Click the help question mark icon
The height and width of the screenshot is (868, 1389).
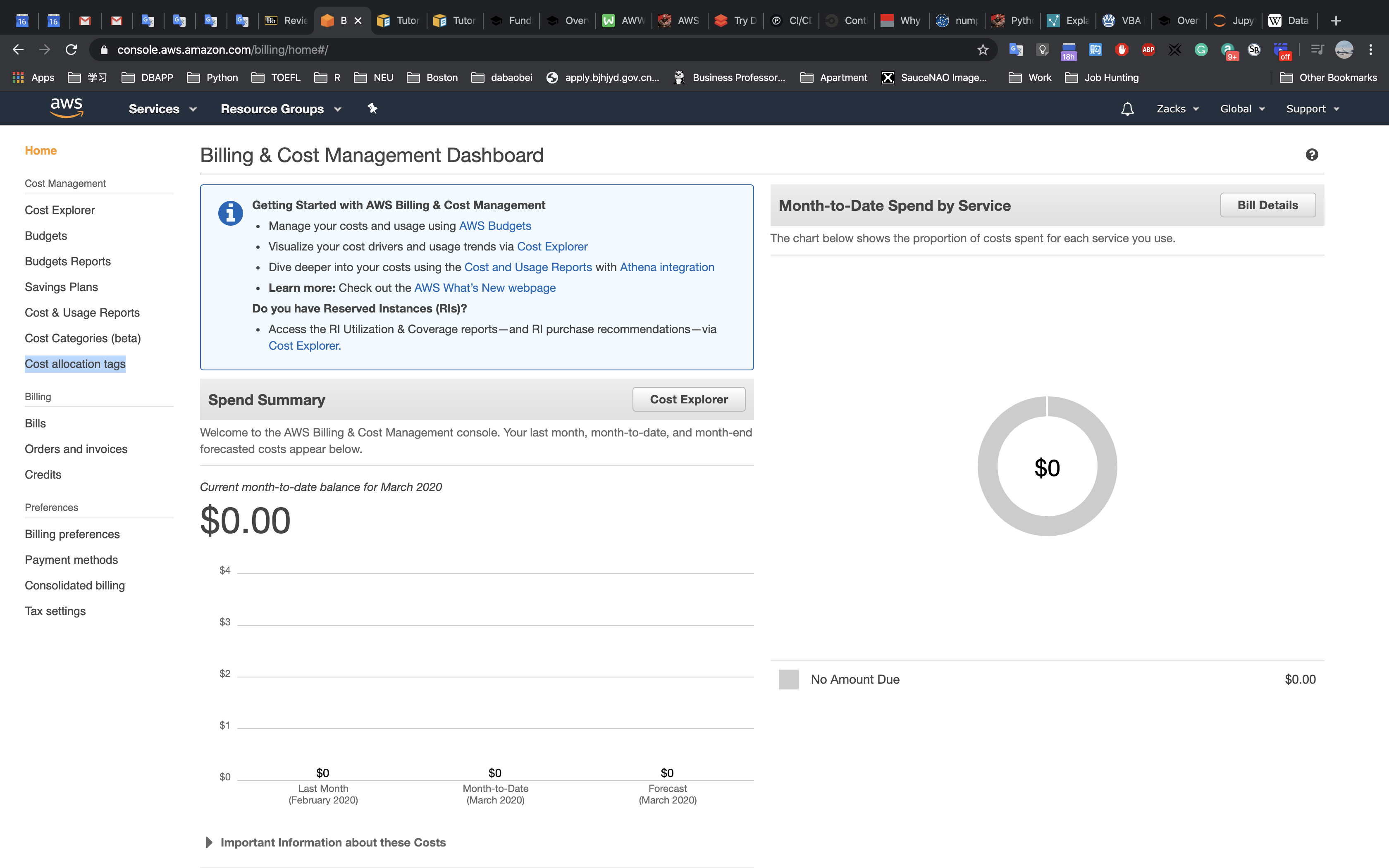tap(1312, 155)
